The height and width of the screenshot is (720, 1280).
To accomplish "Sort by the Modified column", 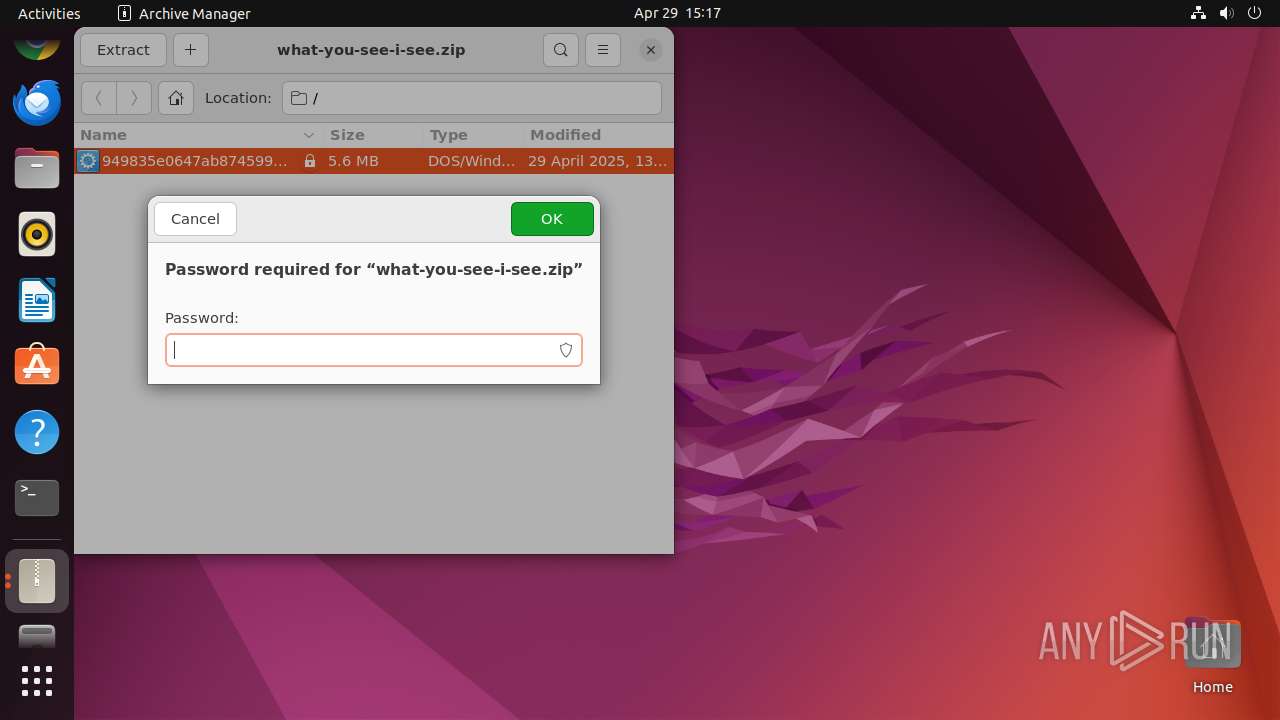I will click(598, 135).
